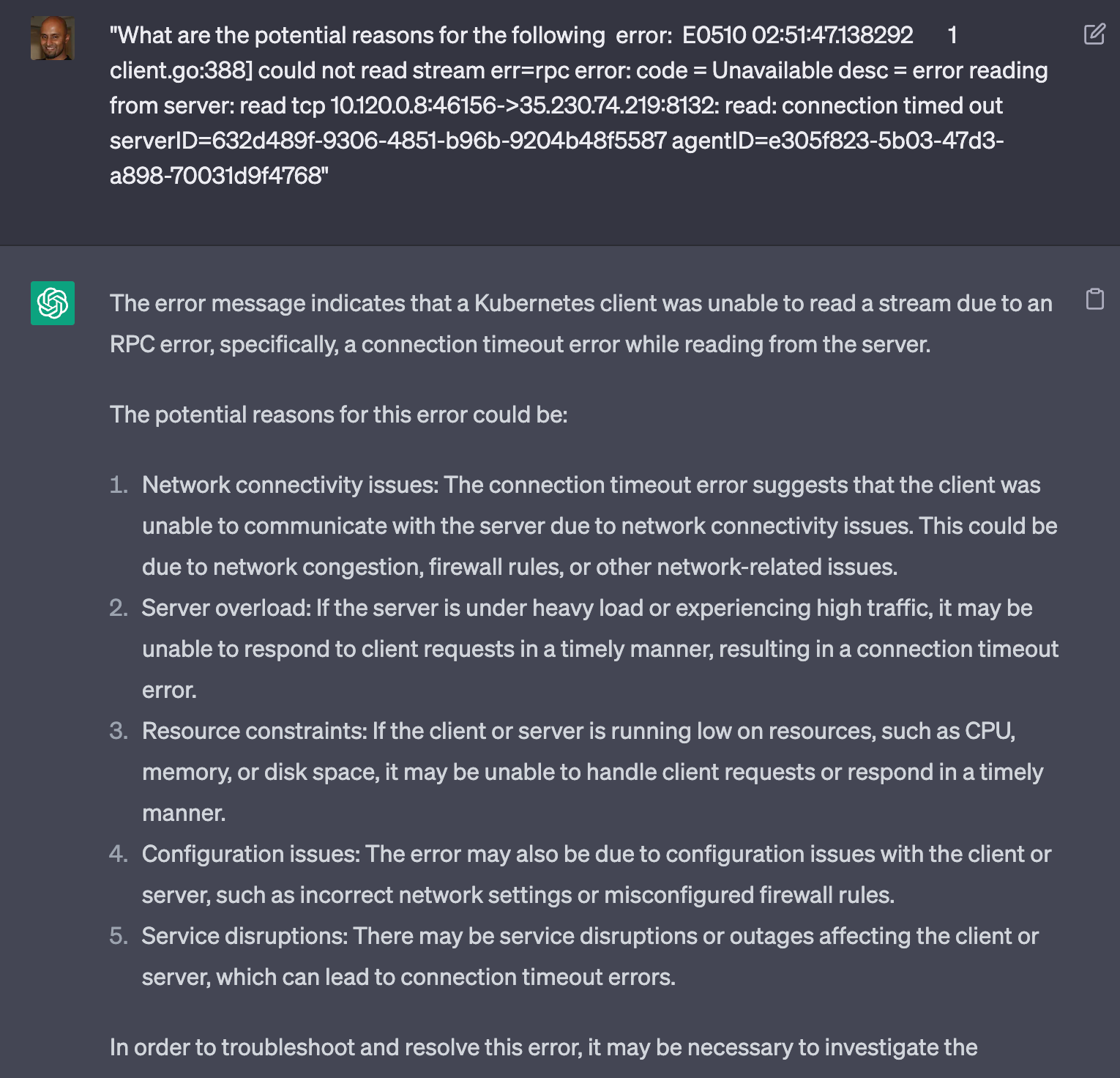Click the serverID value in the prompt
Image resolution: width=1120 pixels, height=1078 pixels.
click(x=439, y=141)
